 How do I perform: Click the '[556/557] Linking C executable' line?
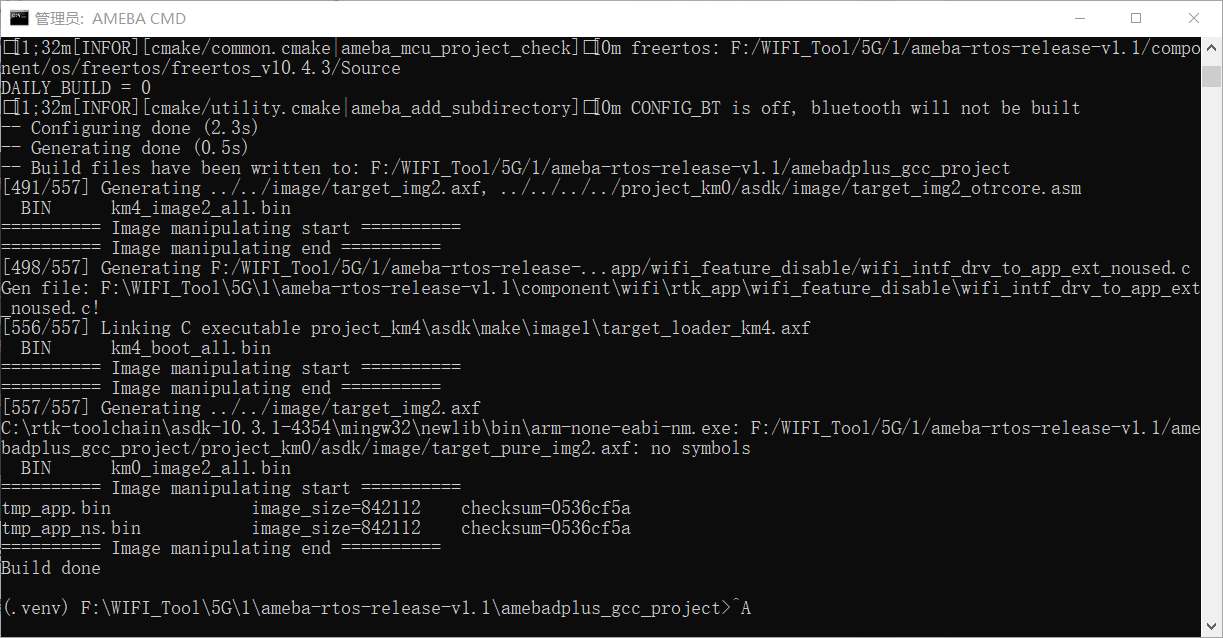406,328
